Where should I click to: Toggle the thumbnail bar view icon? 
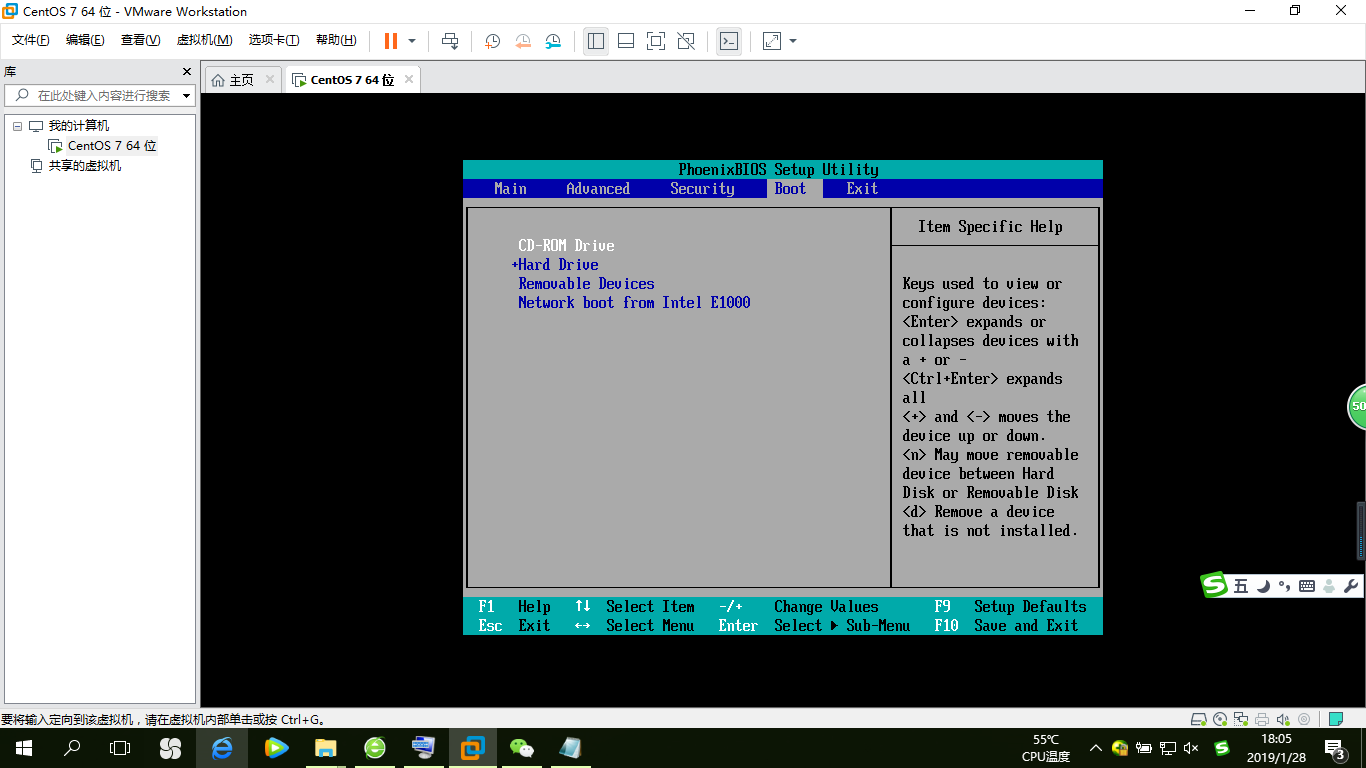click(x=626, y=41)
